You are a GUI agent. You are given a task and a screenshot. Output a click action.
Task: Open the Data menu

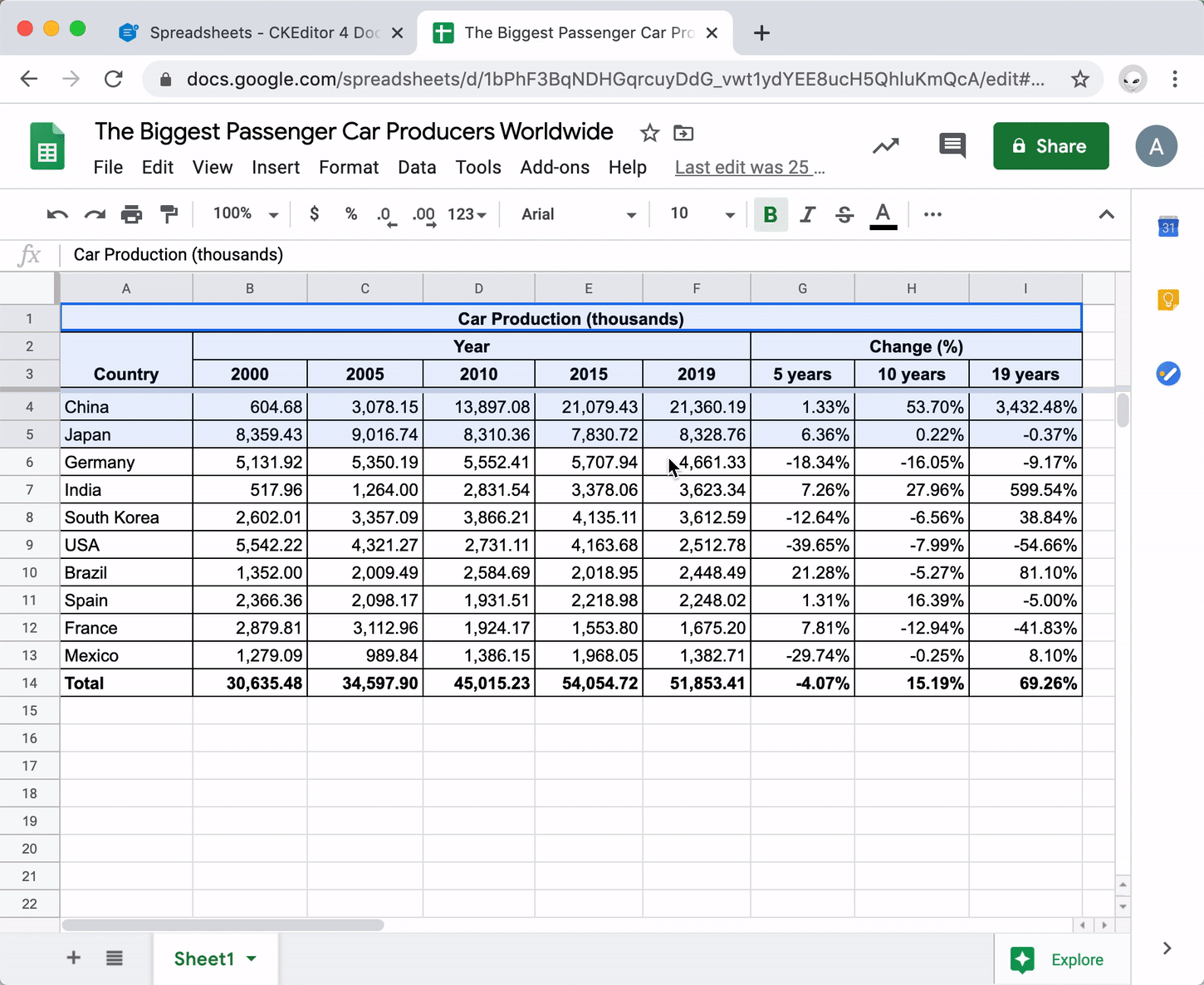[x=417, y=167]
